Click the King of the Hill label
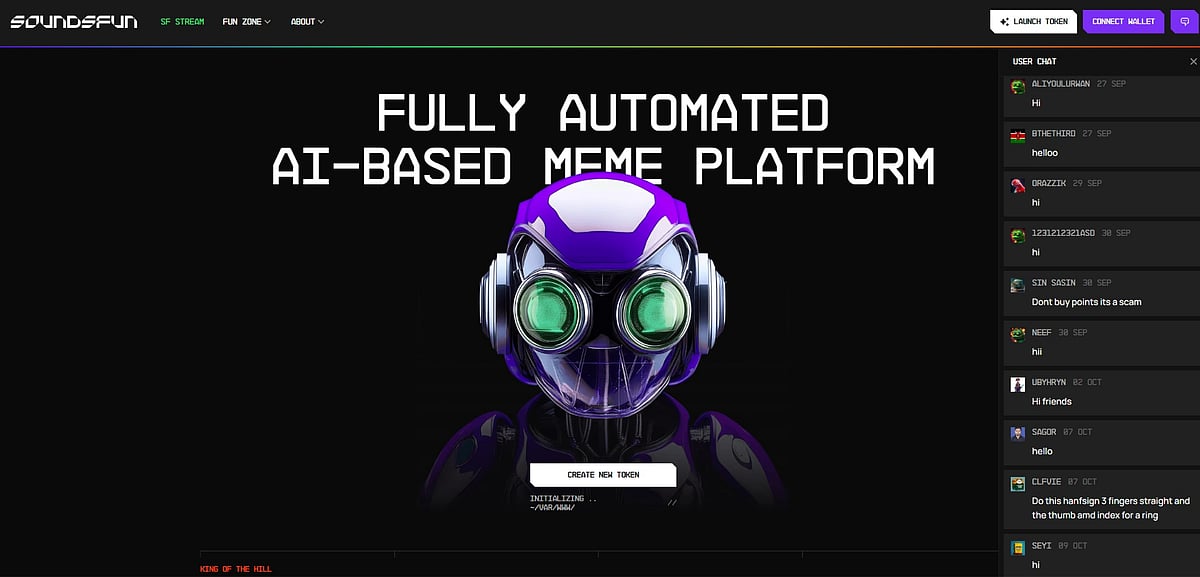The image size is (1200, 577). pyautogui.click(x=235, y=569)
